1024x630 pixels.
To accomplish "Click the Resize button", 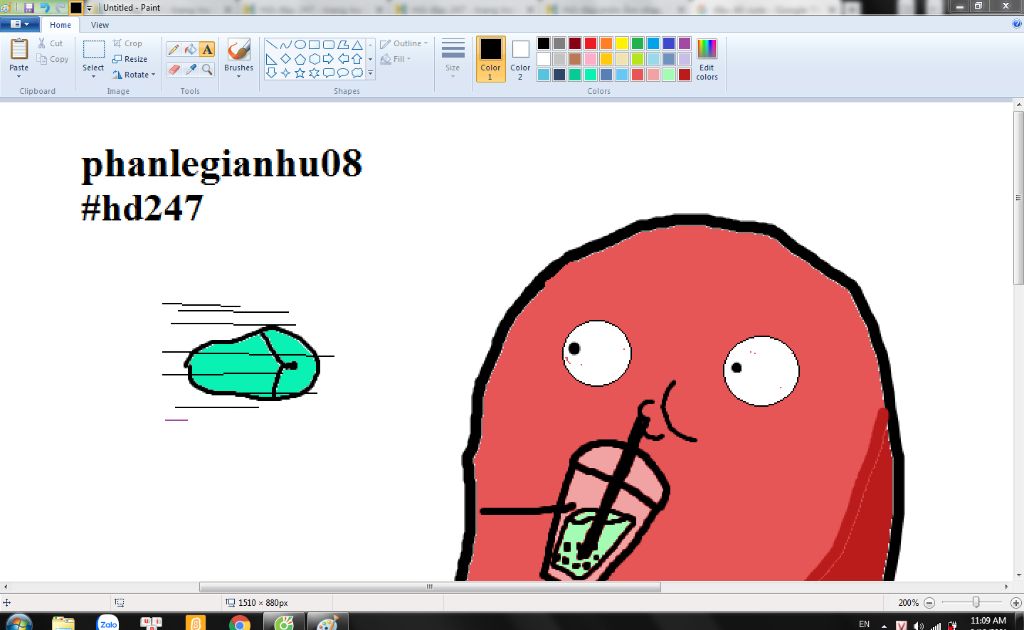I will pos(129,59).
